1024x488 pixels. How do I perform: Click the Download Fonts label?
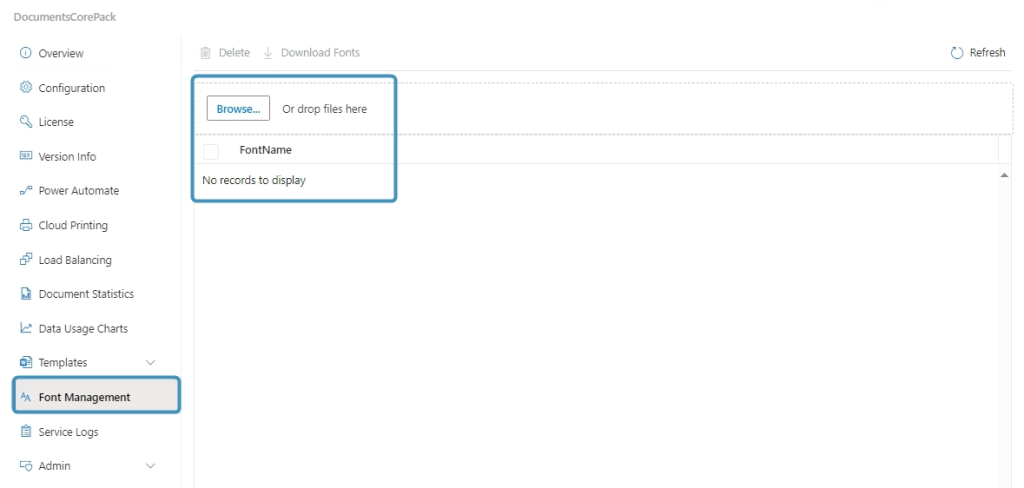320,53
